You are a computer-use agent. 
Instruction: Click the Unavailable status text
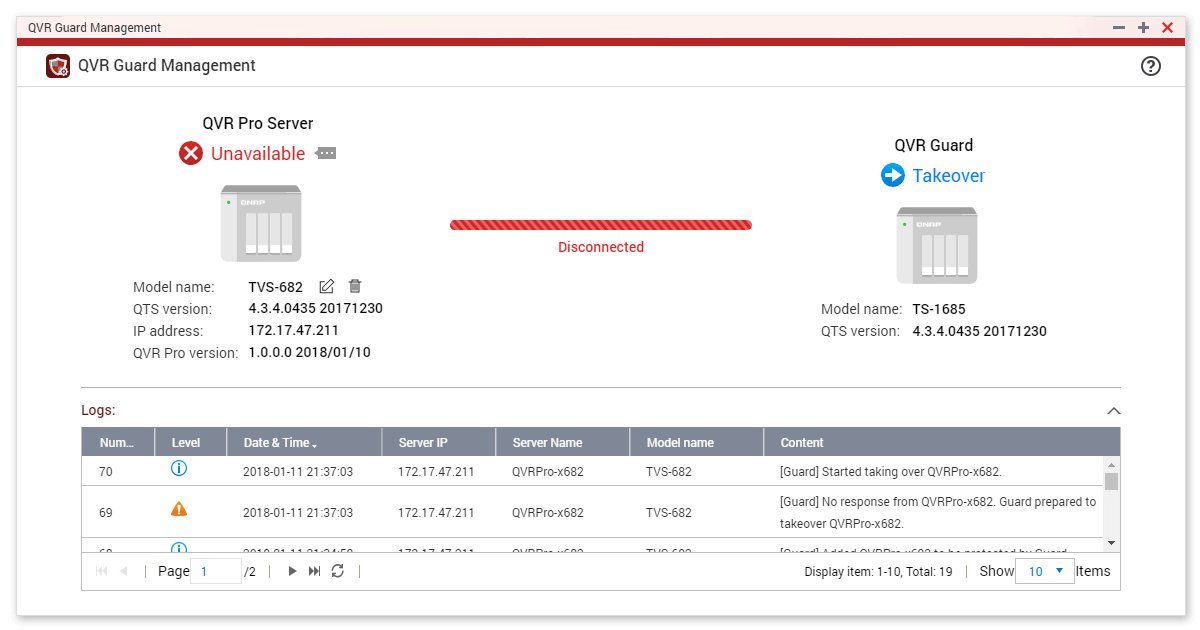click(258, 153)
